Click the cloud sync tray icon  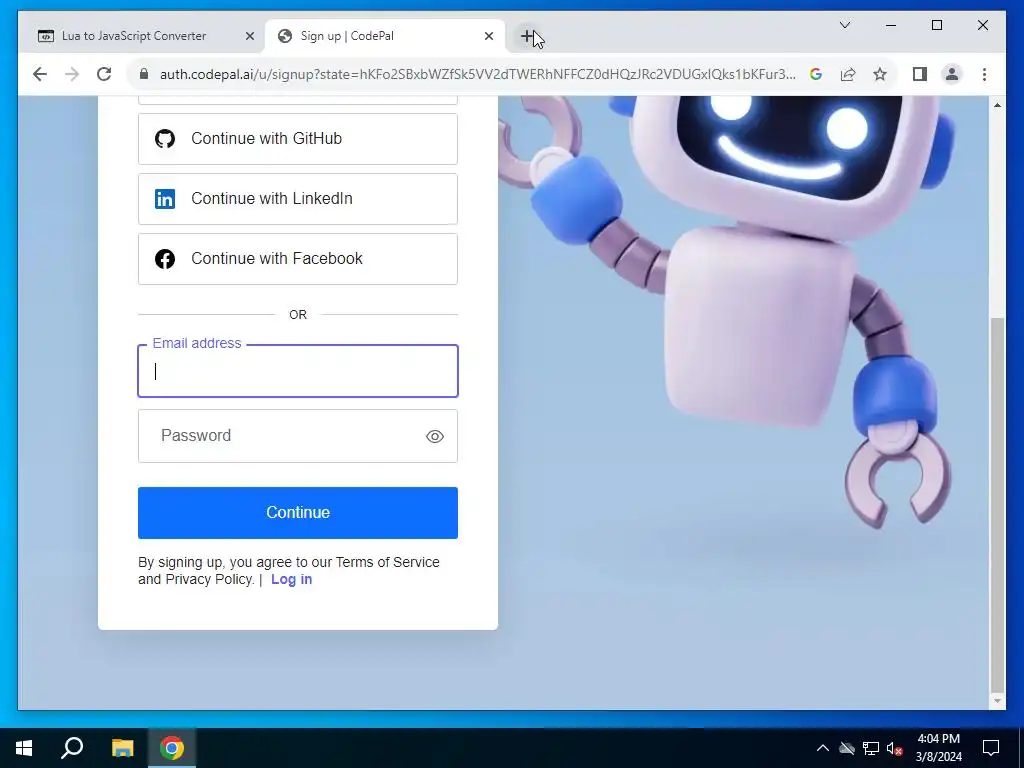click(847, 748)
